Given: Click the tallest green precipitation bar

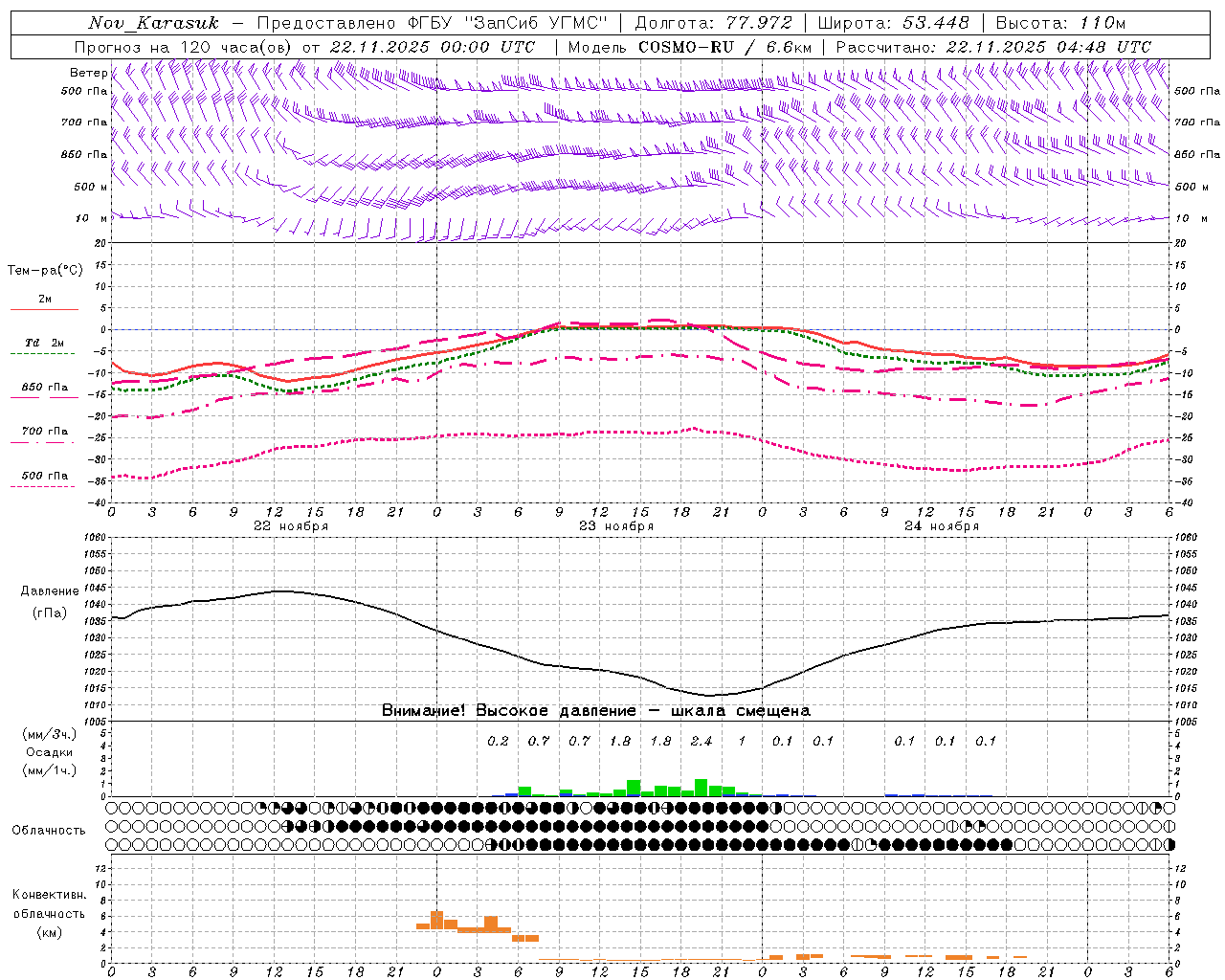Looking at the screenshot, I should 702,788.
